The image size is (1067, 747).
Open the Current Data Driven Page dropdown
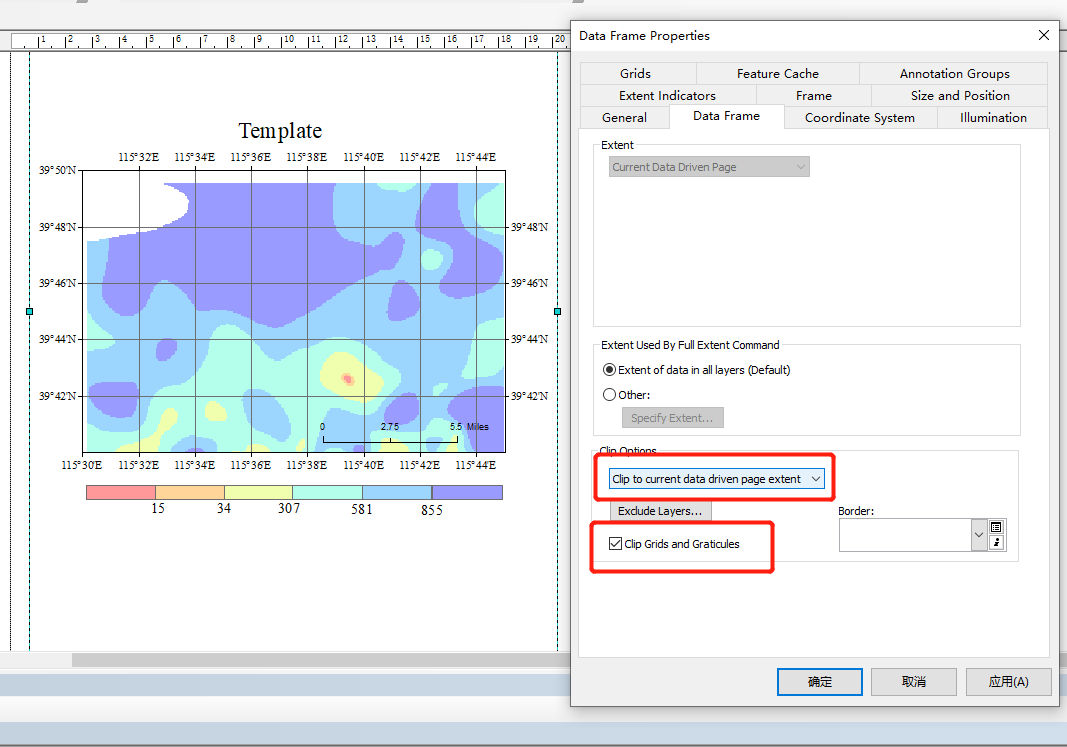[709, 167]
